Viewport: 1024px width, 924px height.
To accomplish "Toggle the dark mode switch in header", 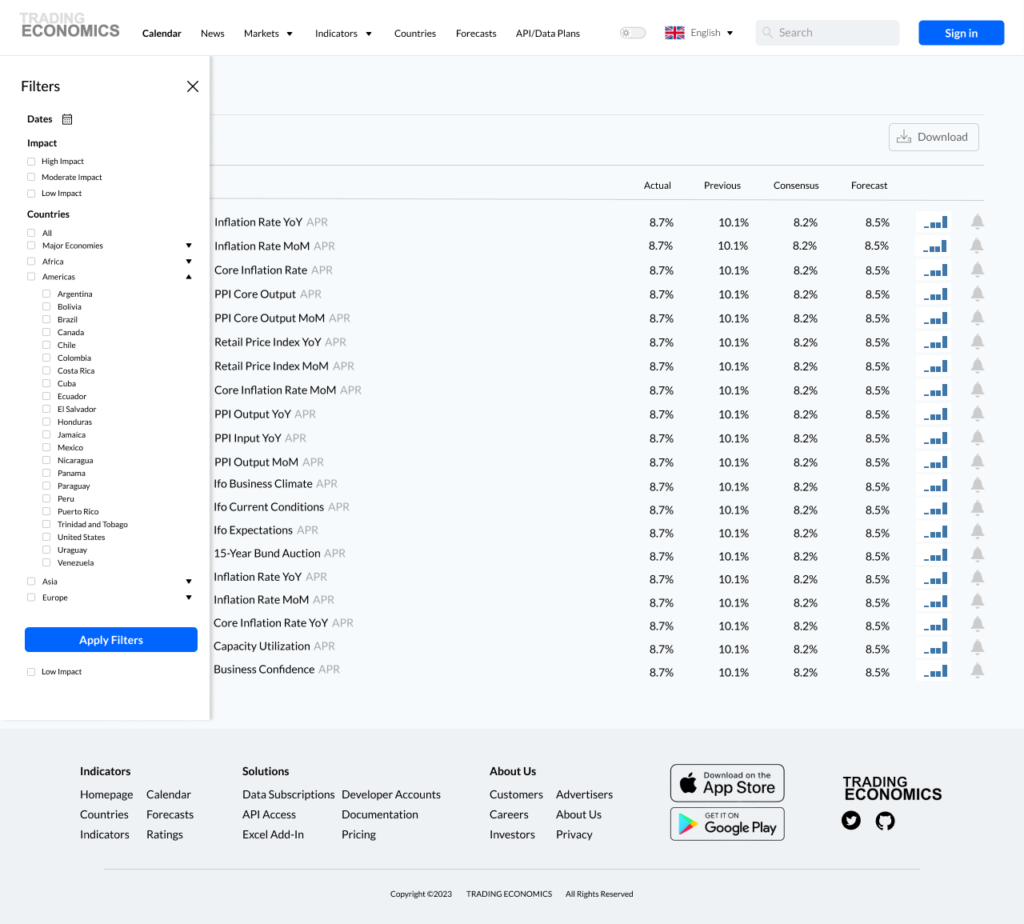I will pyautogui.click(x=632, y=33).
